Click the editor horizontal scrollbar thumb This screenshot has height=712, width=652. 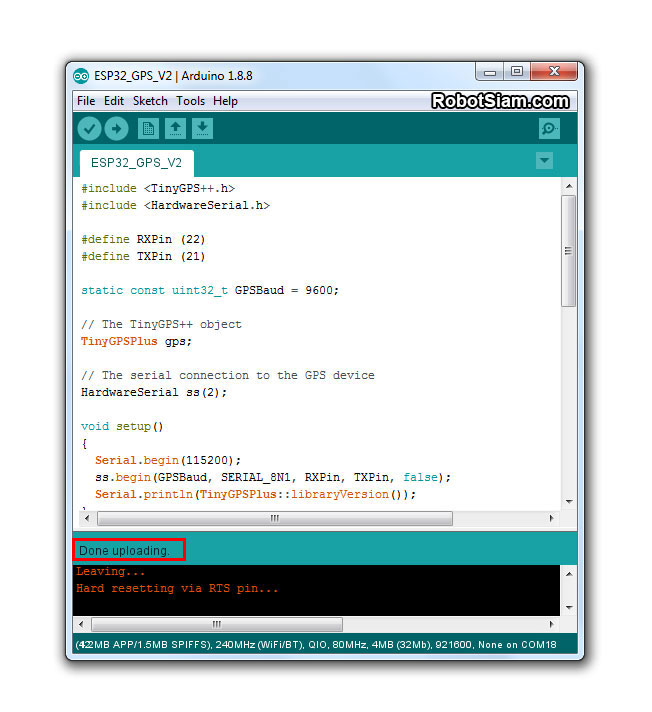pos(275,518)
